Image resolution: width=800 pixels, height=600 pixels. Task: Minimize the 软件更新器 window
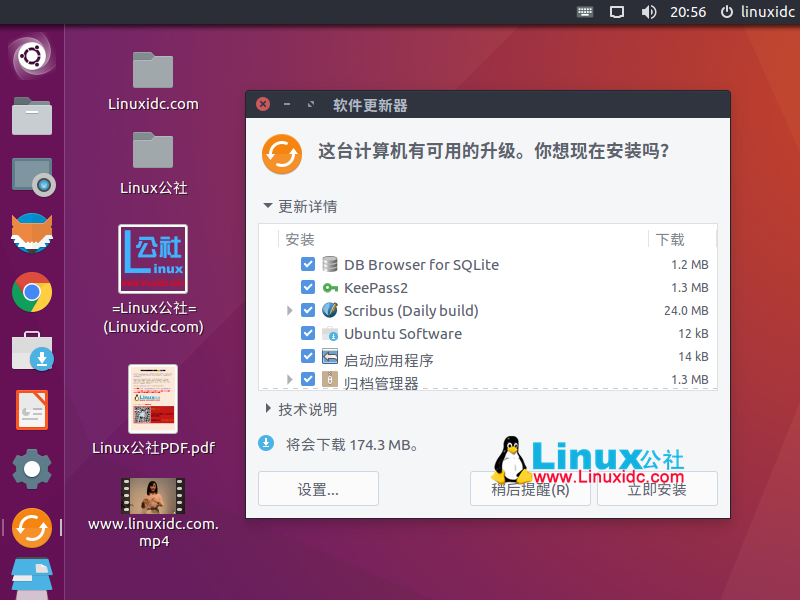click(x=287, y=104)
